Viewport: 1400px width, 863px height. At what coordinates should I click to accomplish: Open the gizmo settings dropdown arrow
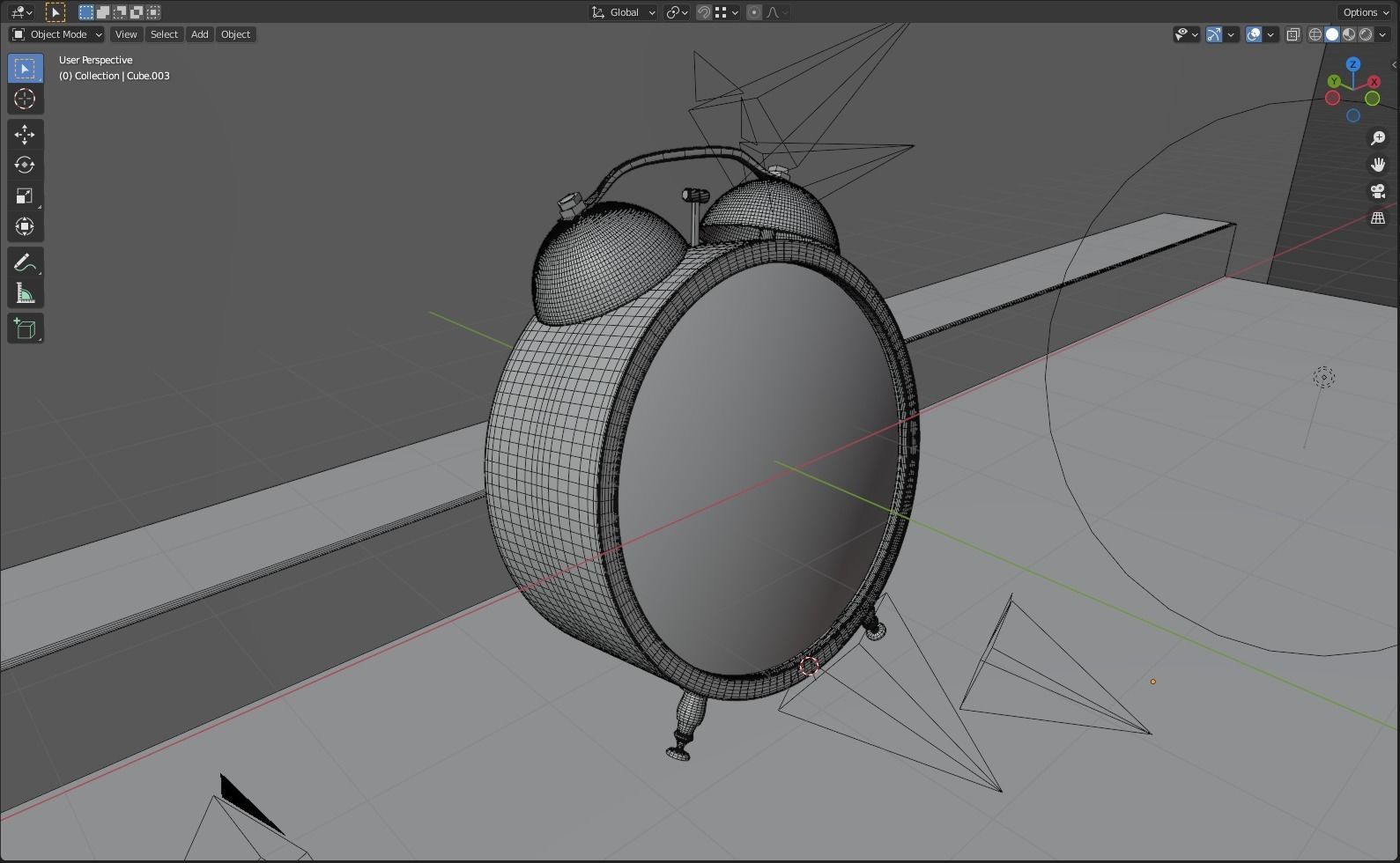1231,34
